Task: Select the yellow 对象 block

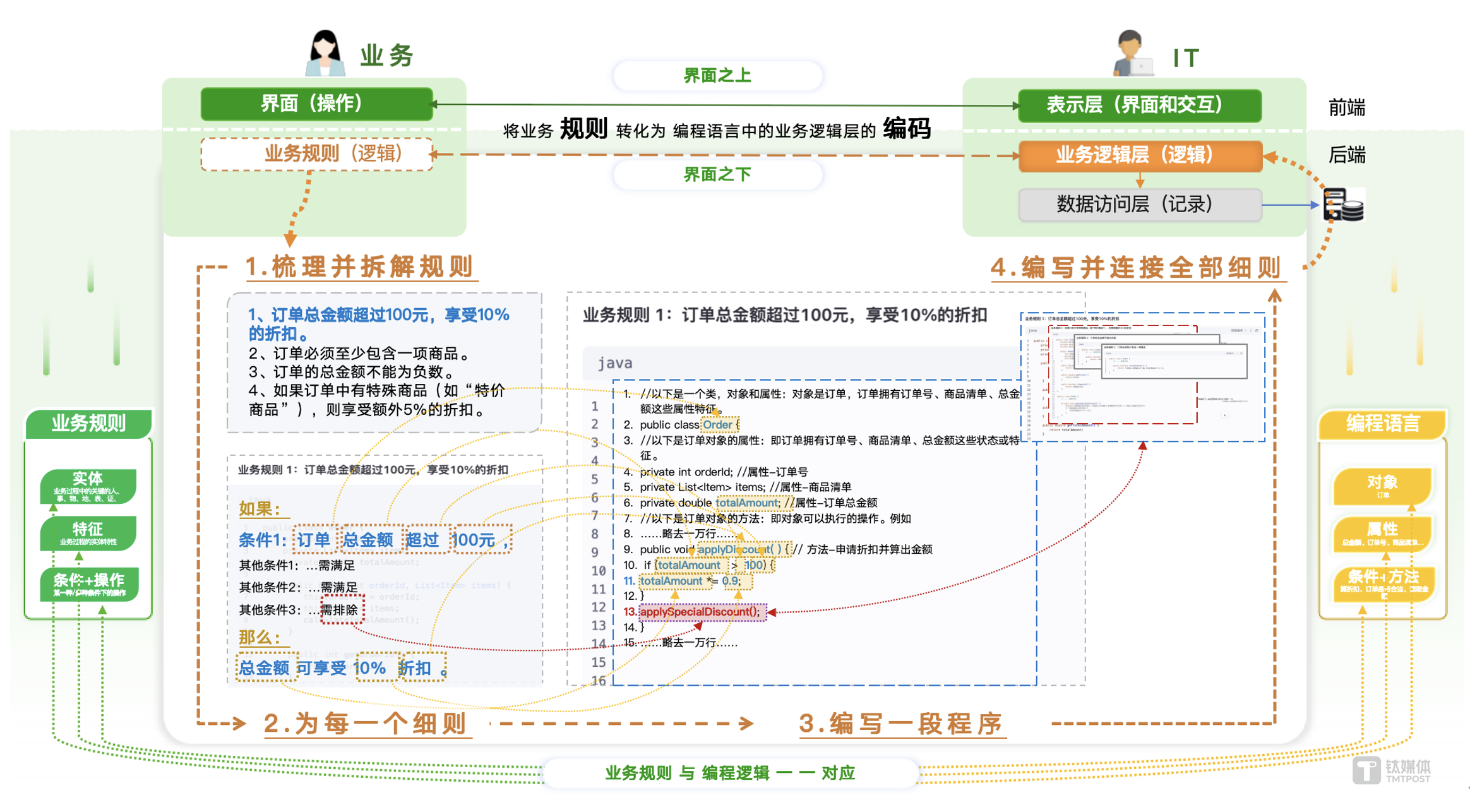Action: point(1383,486)
